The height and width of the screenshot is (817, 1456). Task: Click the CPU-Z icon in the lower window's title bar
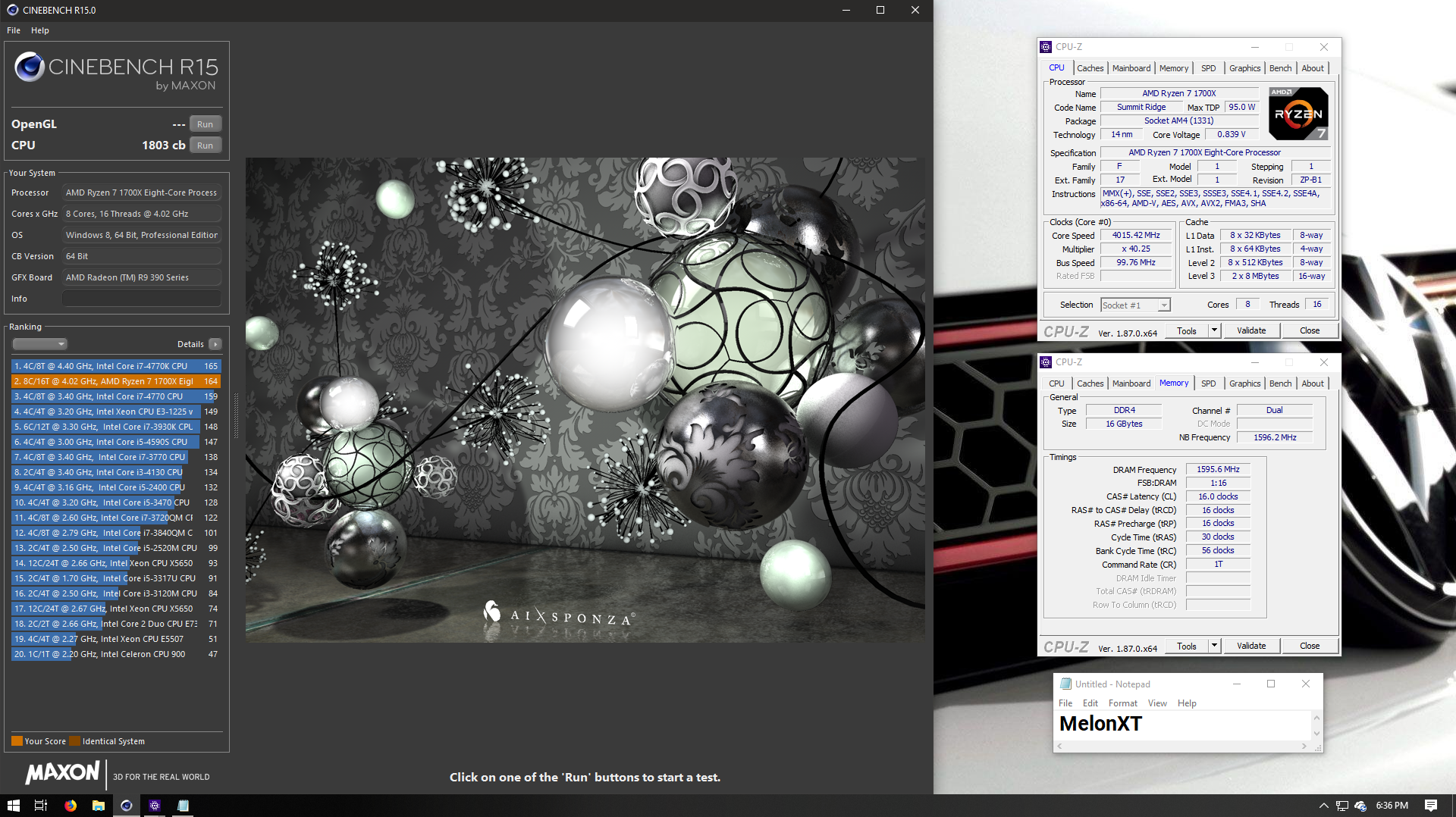1046,362
